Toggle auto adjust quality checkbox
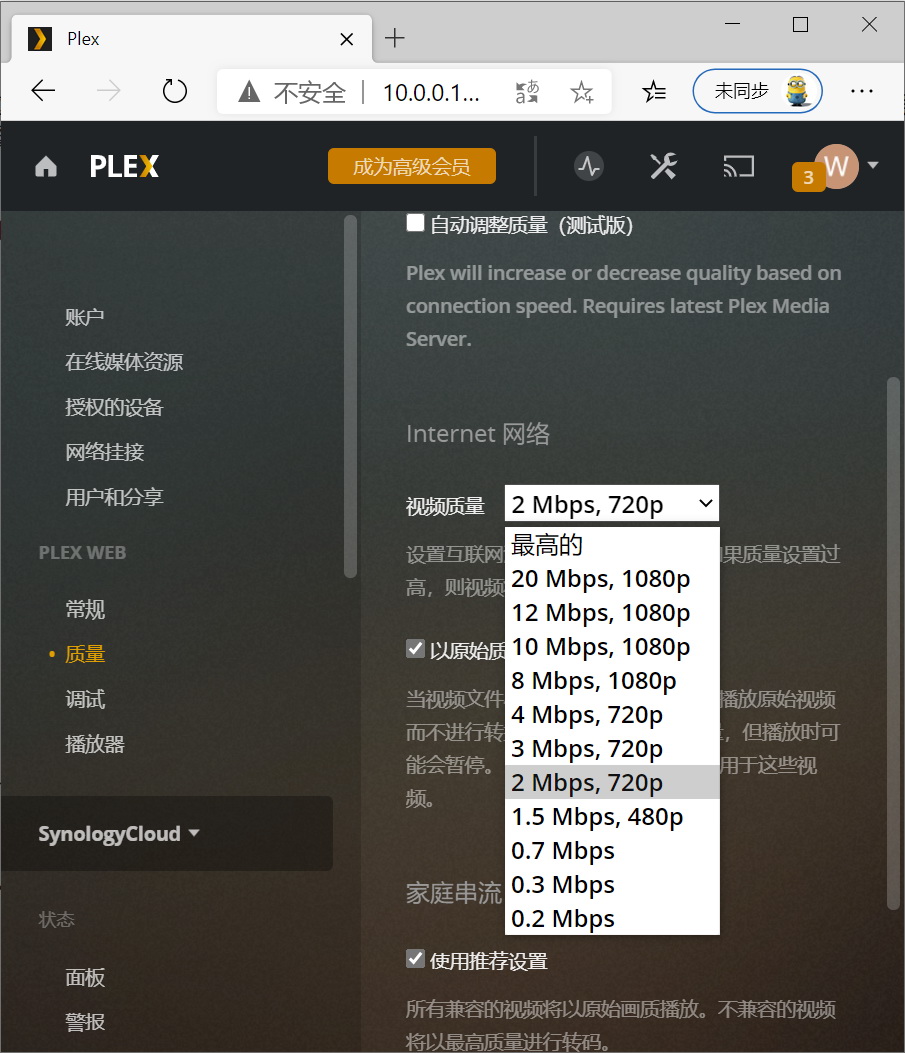Viewport: 905px width, 1053px height. pyautogui.click(x=416, y=222)
